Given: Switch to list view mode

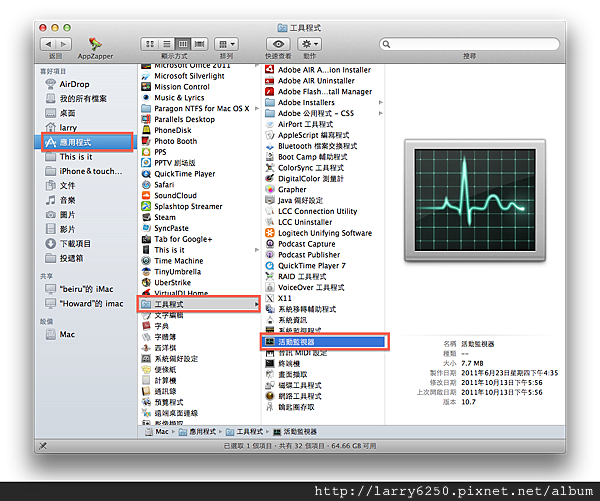Looking at the screenshot, I should click(x=166, y=44).
